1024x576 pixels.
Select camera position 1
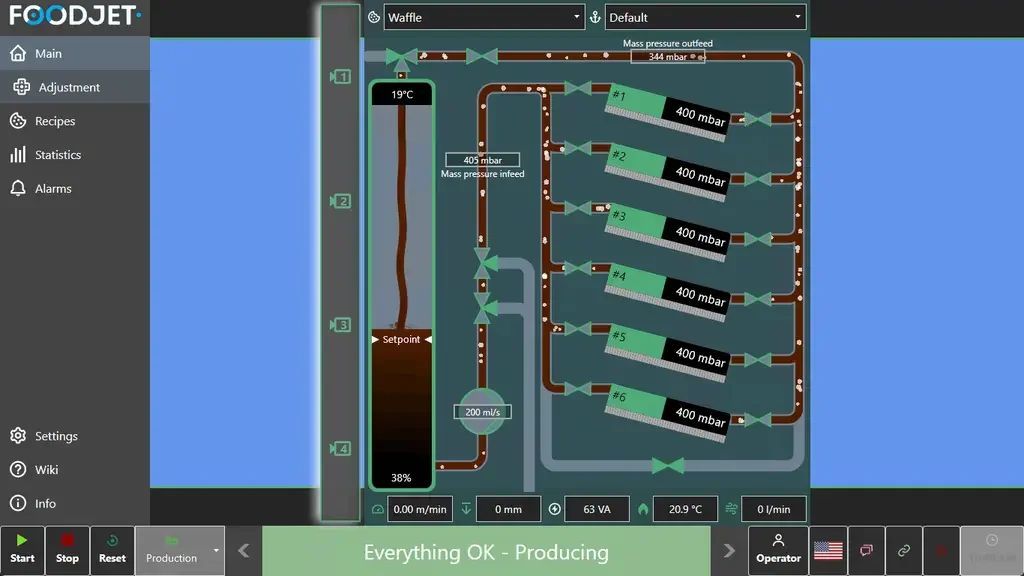[341, 77]
